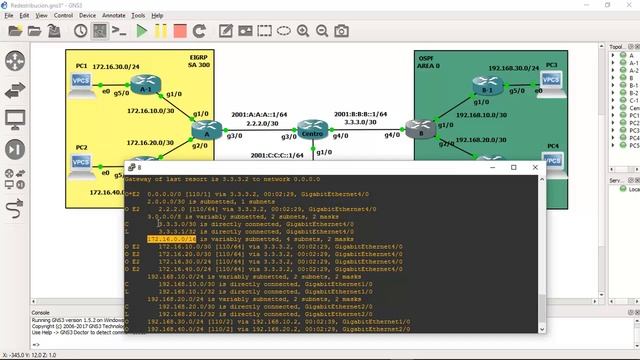Select the add note tool
Screen dimensions: 640x360
pos(226,31)
